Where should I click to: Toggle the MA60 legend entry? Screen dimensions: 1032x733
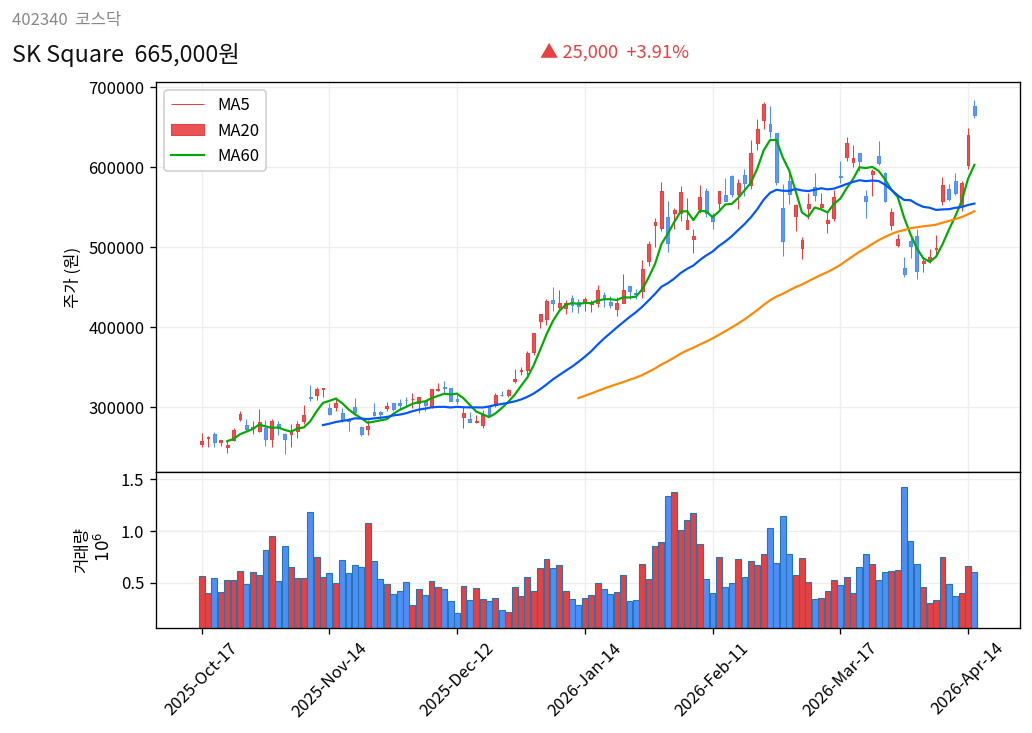click(237, 156)
